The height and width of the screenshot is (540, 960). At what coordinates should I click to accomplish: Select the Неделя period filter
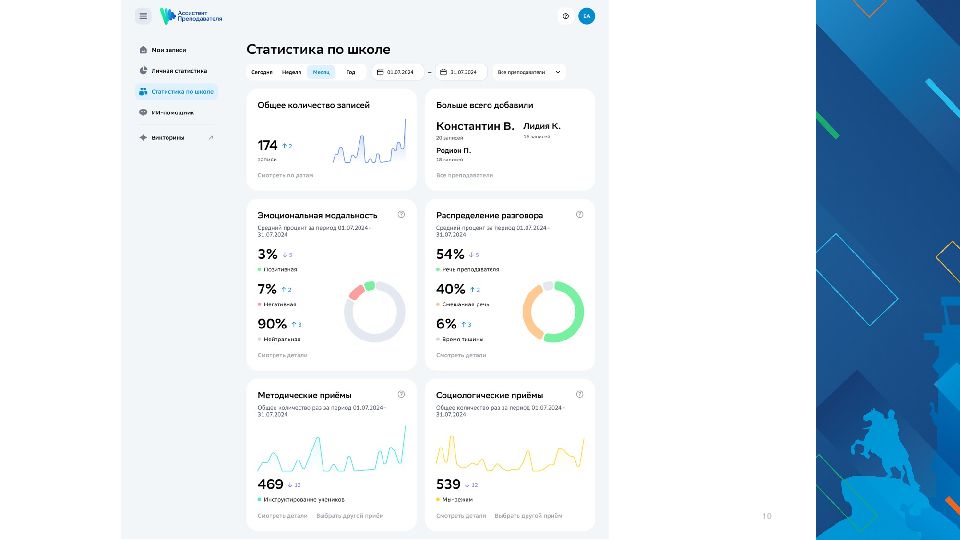pyautogui.click(x=292, y=72)
